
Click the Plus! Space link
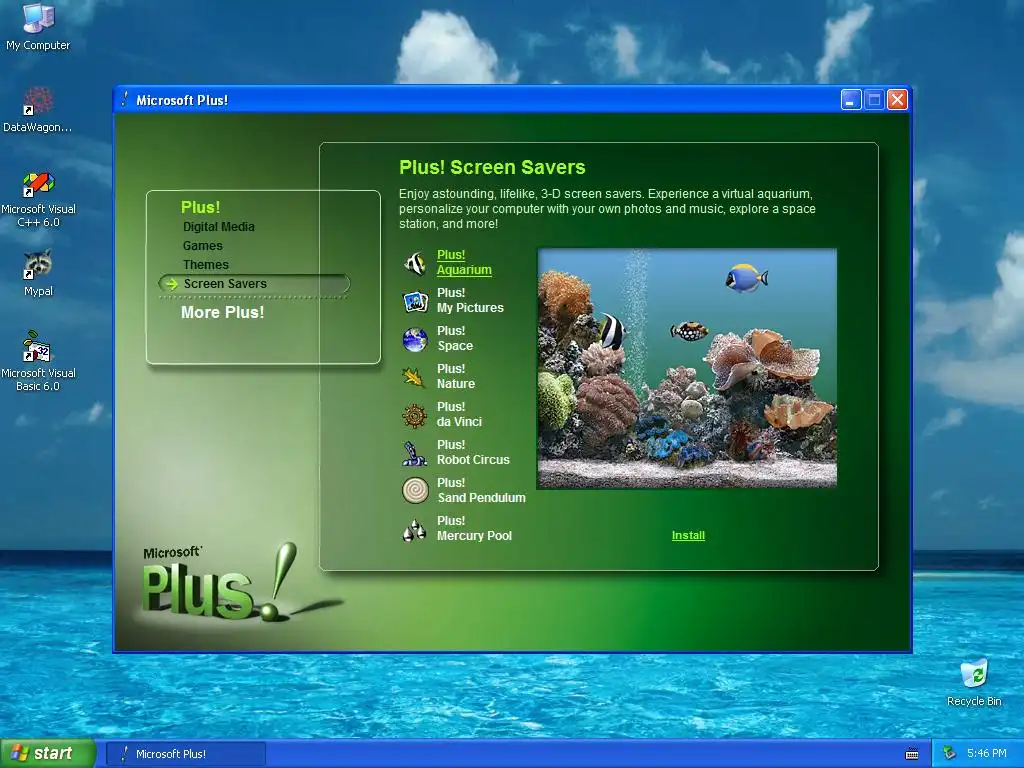(x=455, y=338)
